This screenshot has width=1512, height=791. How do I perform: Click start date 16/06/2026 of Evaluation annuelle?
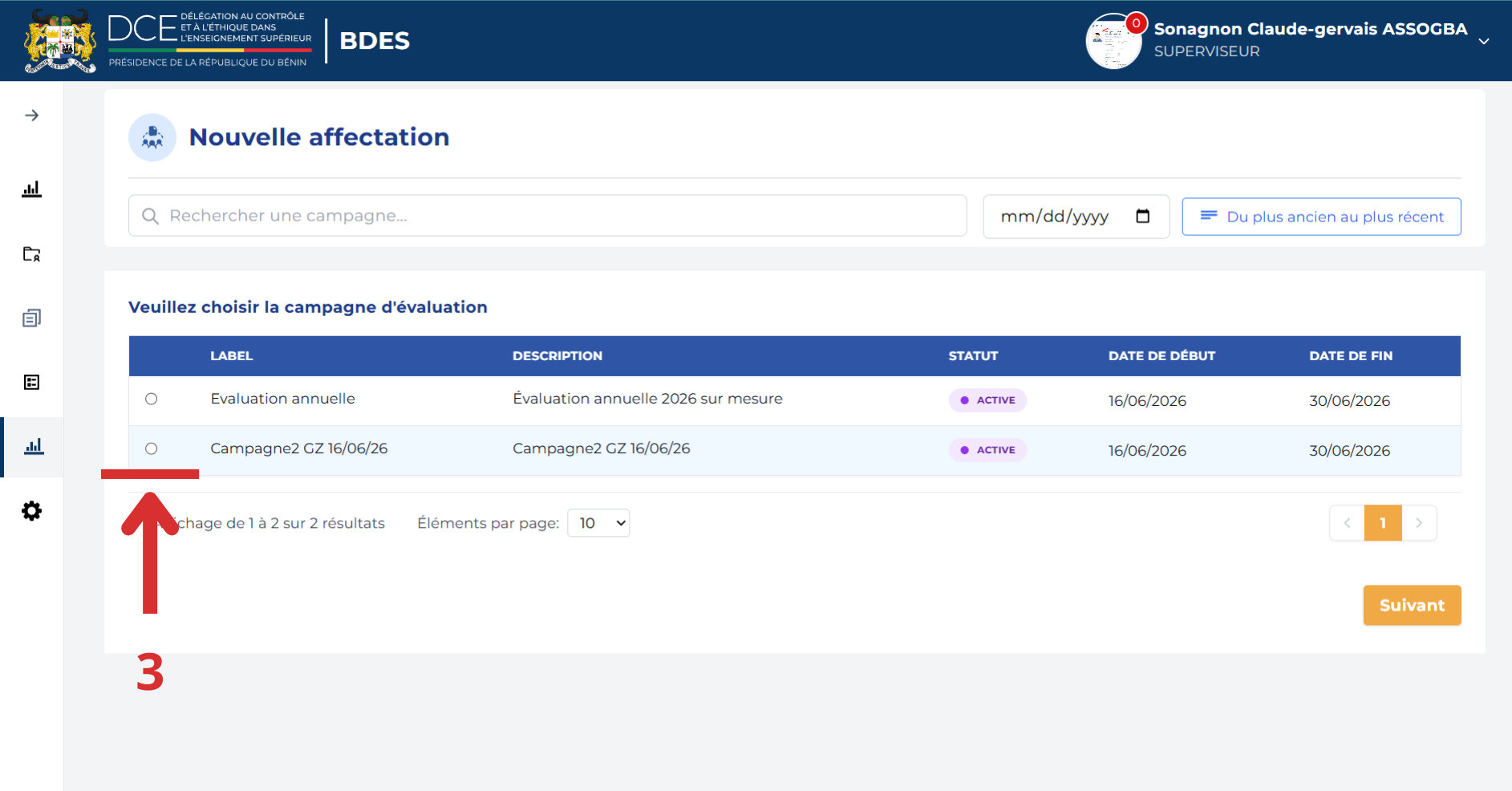[1147, 400]
